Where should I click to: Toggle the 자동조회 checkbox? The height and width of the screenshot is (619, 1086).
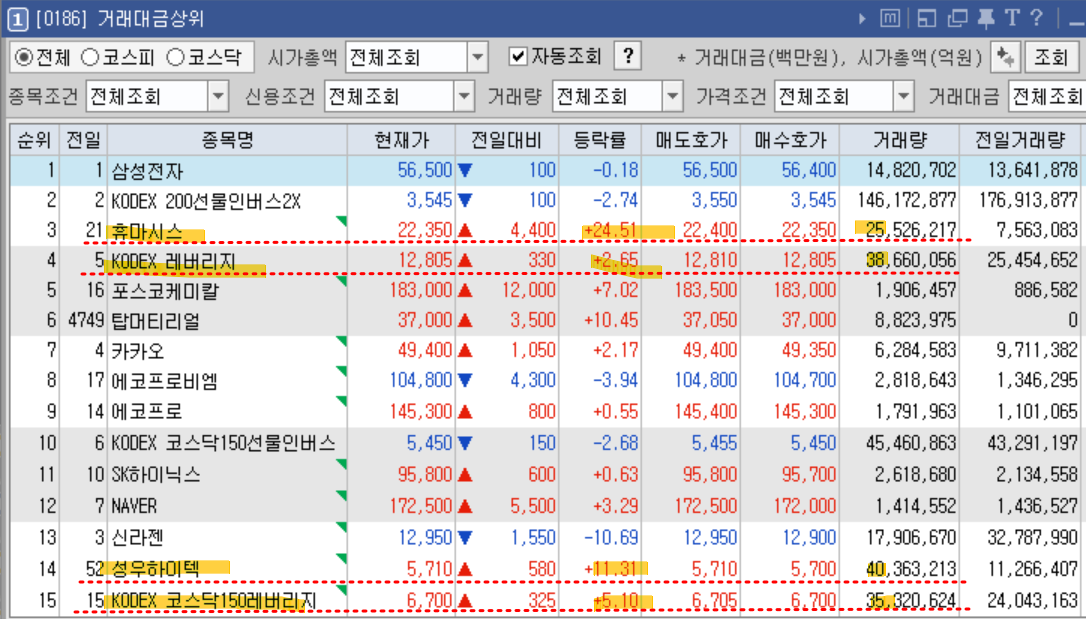517,56
